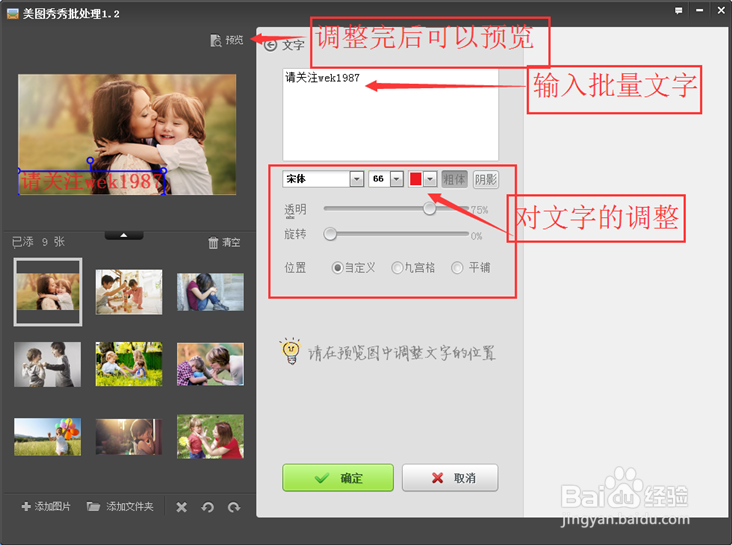This screenshot has width=732, height=545.
Task: Rotate image counterclockwise
Action: click(208, 507)
